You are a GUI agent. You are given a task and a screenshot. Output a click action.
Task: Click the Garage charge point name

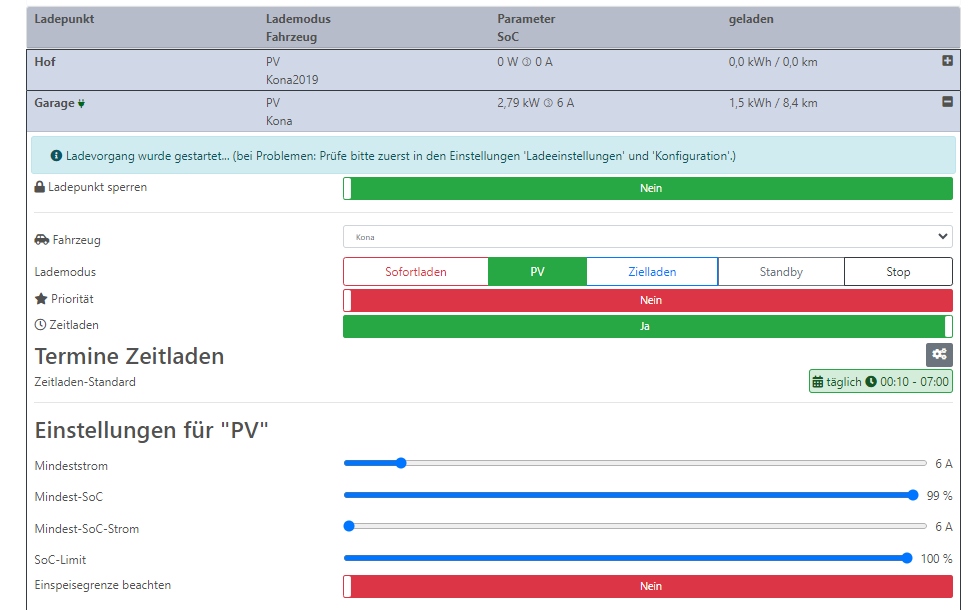click(54, 103)
